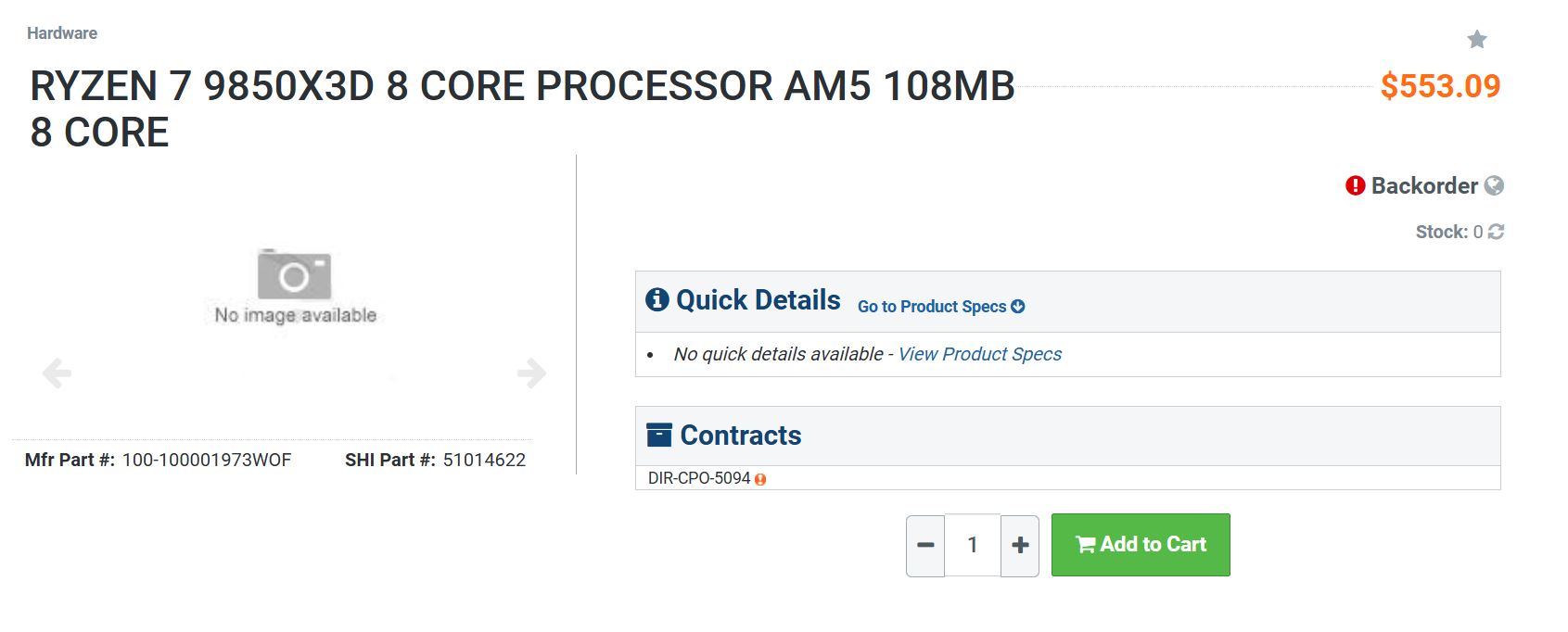This screenshot has height=632, width=1568.
Task: Expand product specs via Go to Product Specs arrow
Action: [1016, 306]
